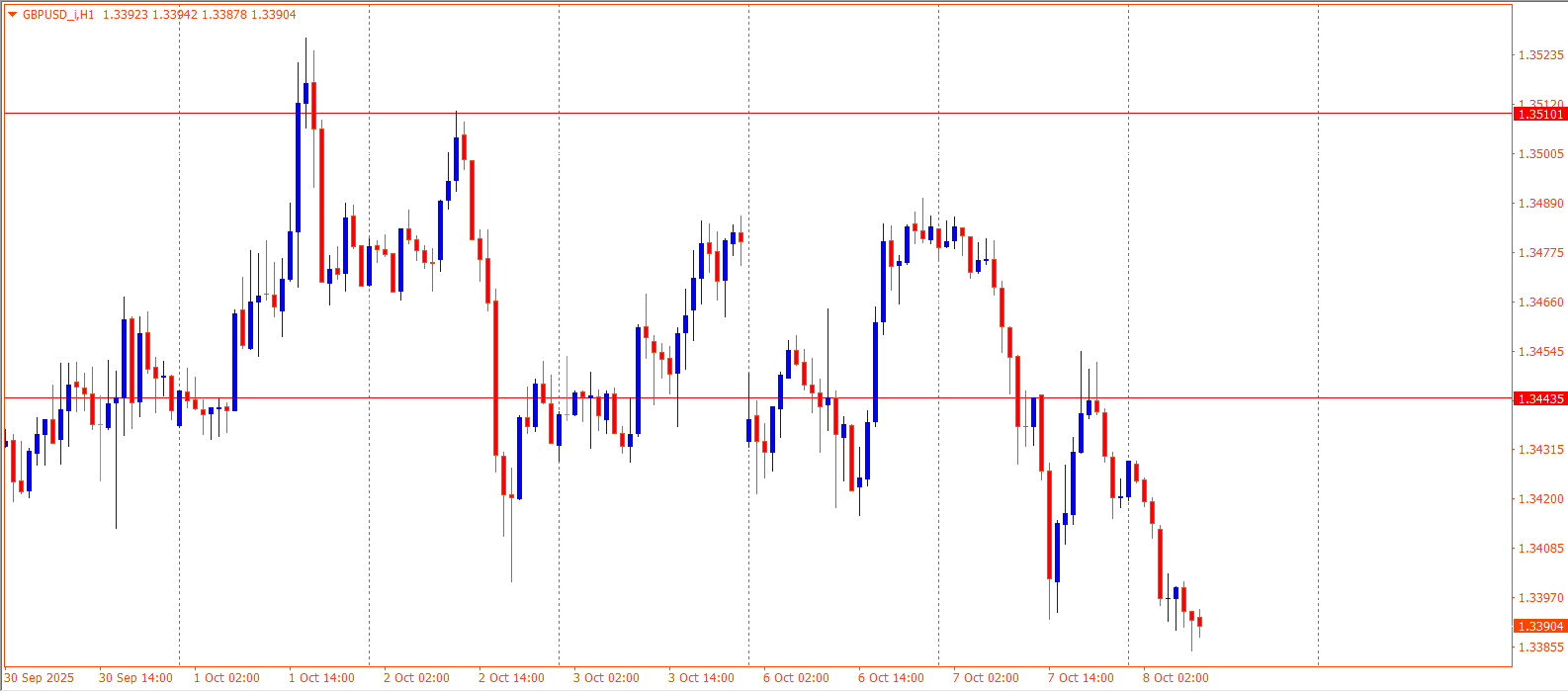Click the 1.34660 price scale label

tap(1540, 303)
